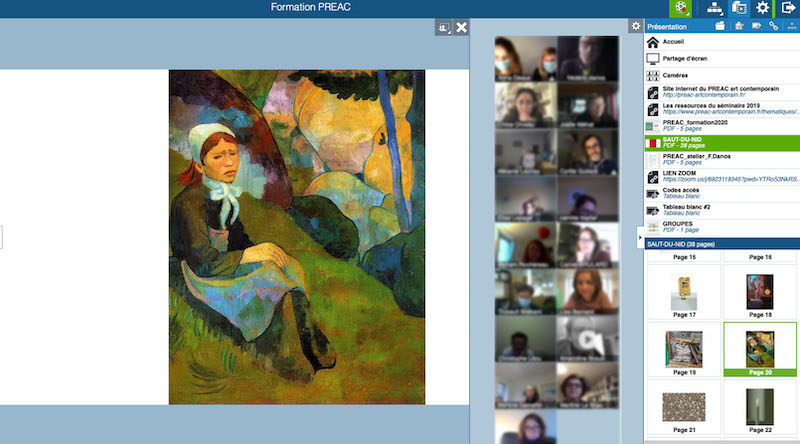Screen dimensions: 800x444
Task: Select the highlighted Page 20 thumbnail
Action: [760, 350]
